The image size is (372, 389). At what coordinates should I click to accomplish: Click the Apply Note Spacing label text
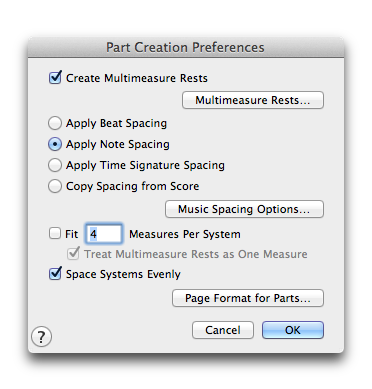pos(118,144)
